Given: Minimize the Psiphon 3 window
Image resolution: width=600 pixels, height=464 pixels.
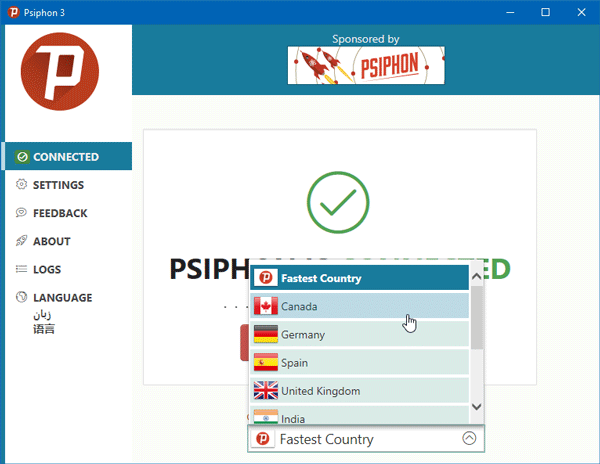Looking at the screenshot, I should [x=510, y=12].
